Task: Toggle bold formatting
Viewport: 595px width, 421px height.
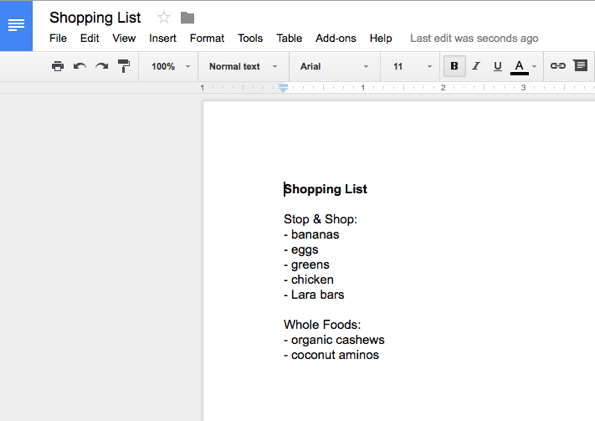Action: click(454, 66)
